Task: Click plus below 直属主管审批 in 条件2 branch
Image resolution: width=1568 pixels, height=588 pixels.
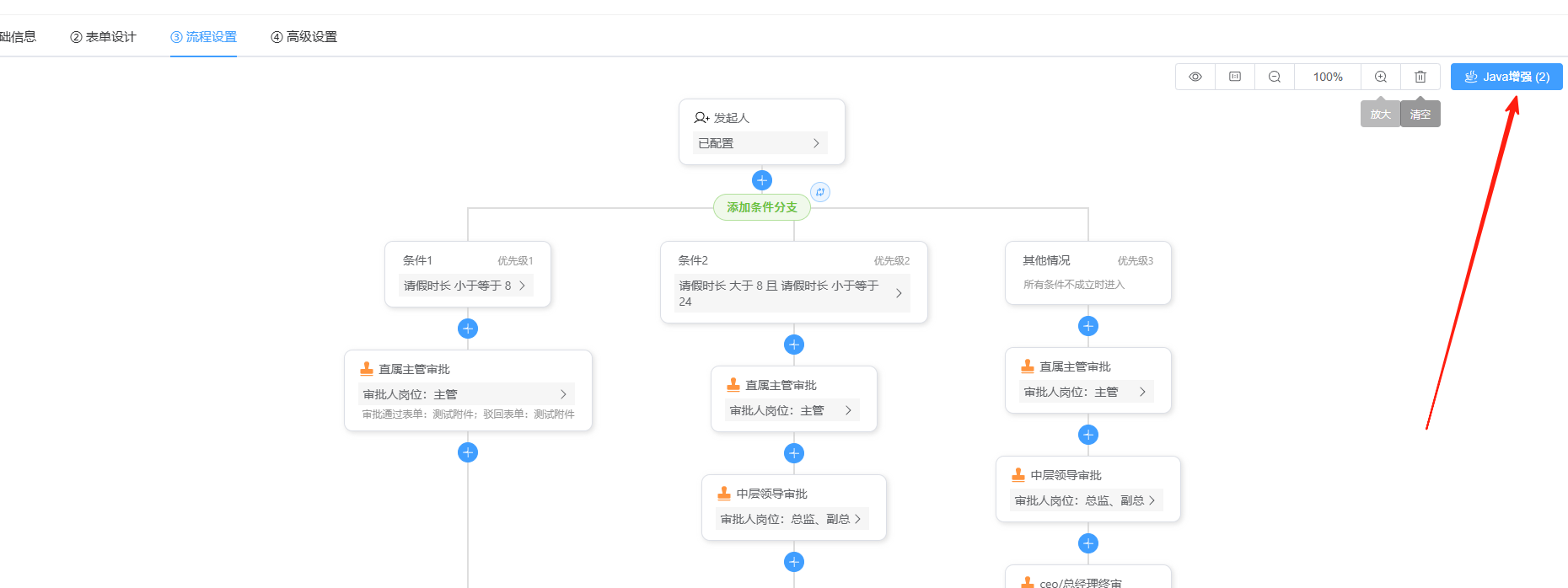Action: (794, 453)
